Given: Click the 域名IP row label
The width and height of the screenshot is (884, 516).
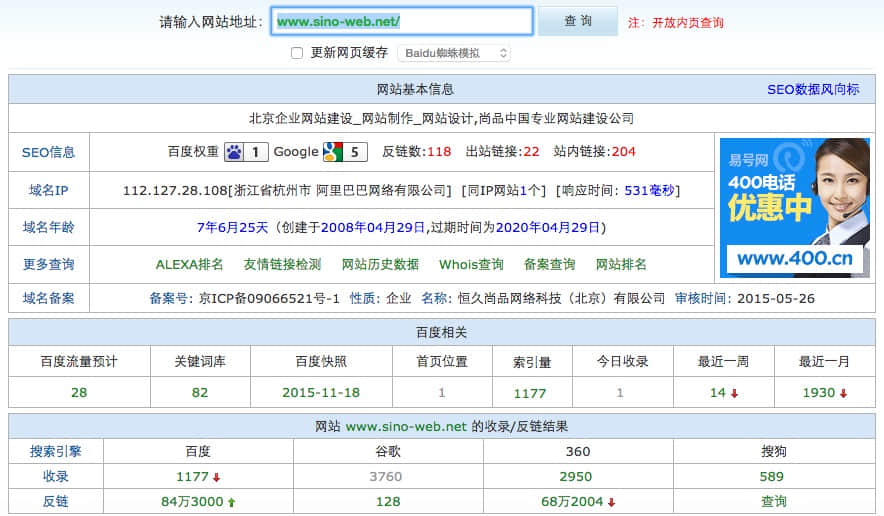Looking at the screenshot, I should [x=48, y=191].
